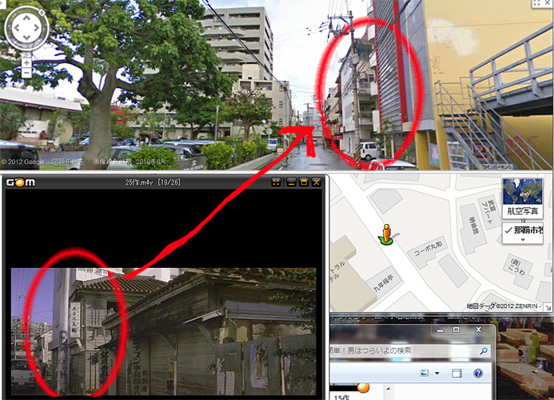
Task: Click the orange pegman on the map
Action: 387,234
